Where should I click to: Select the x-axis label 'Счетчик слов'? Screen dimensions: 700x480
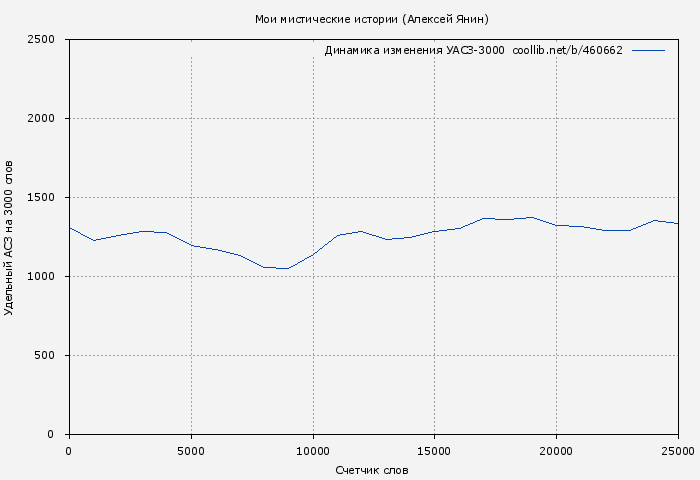click(x=372, y=470)
